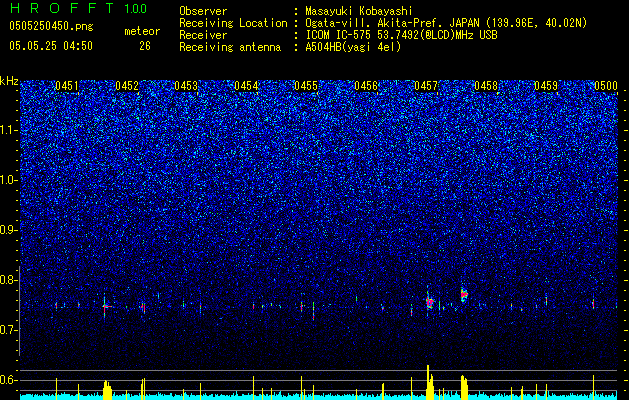Click the 0457 time marker
This screenshot has width=629, height=400.
426,86
